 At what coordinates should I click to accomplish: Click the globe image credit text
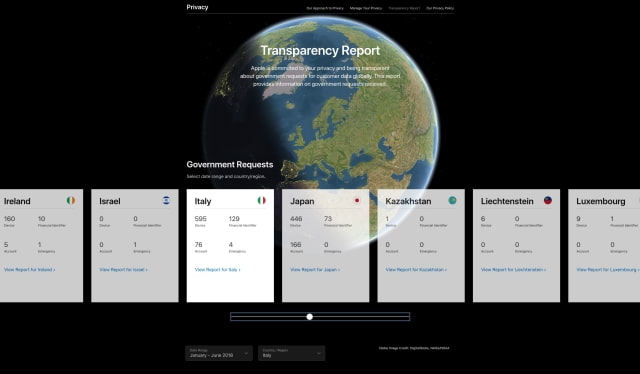click(414, 348)
